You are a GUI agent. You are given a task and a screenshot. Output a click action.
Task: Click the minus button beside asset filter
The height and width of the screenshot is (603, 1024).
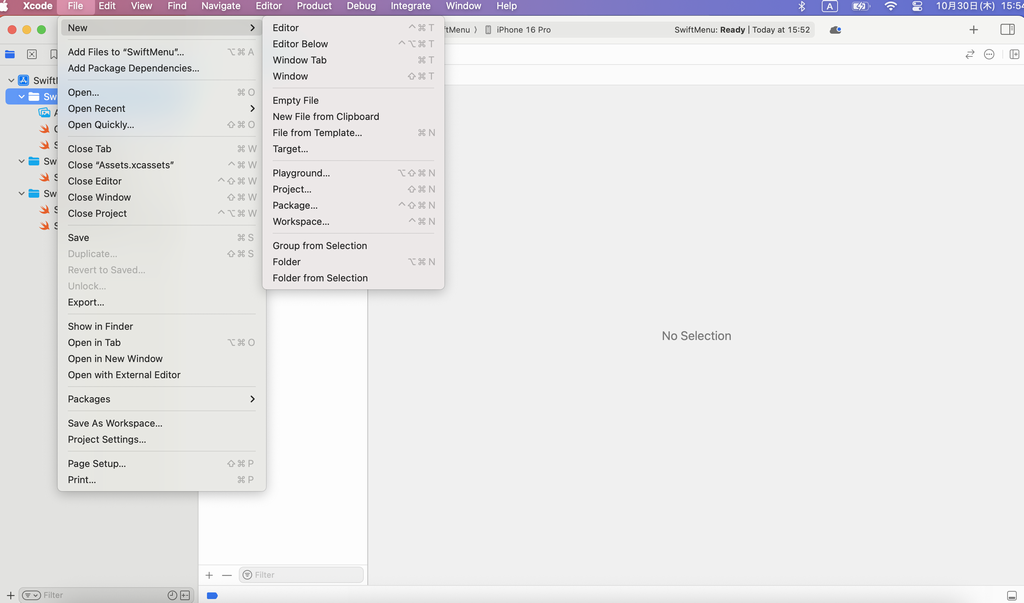pos(227,575)
